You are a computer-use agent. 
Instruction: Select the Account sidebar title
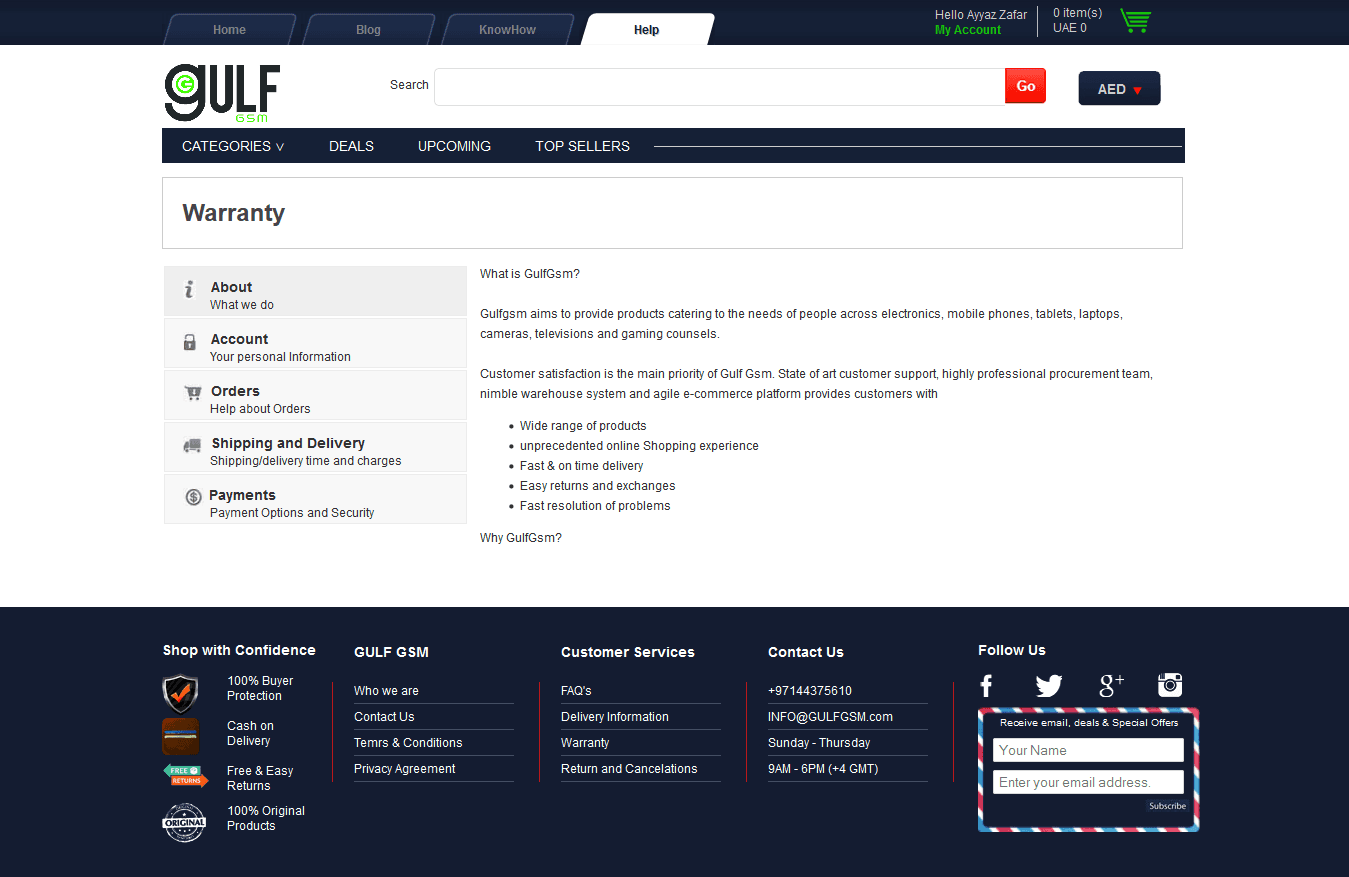pyautogui.click(x=239, y=339)
